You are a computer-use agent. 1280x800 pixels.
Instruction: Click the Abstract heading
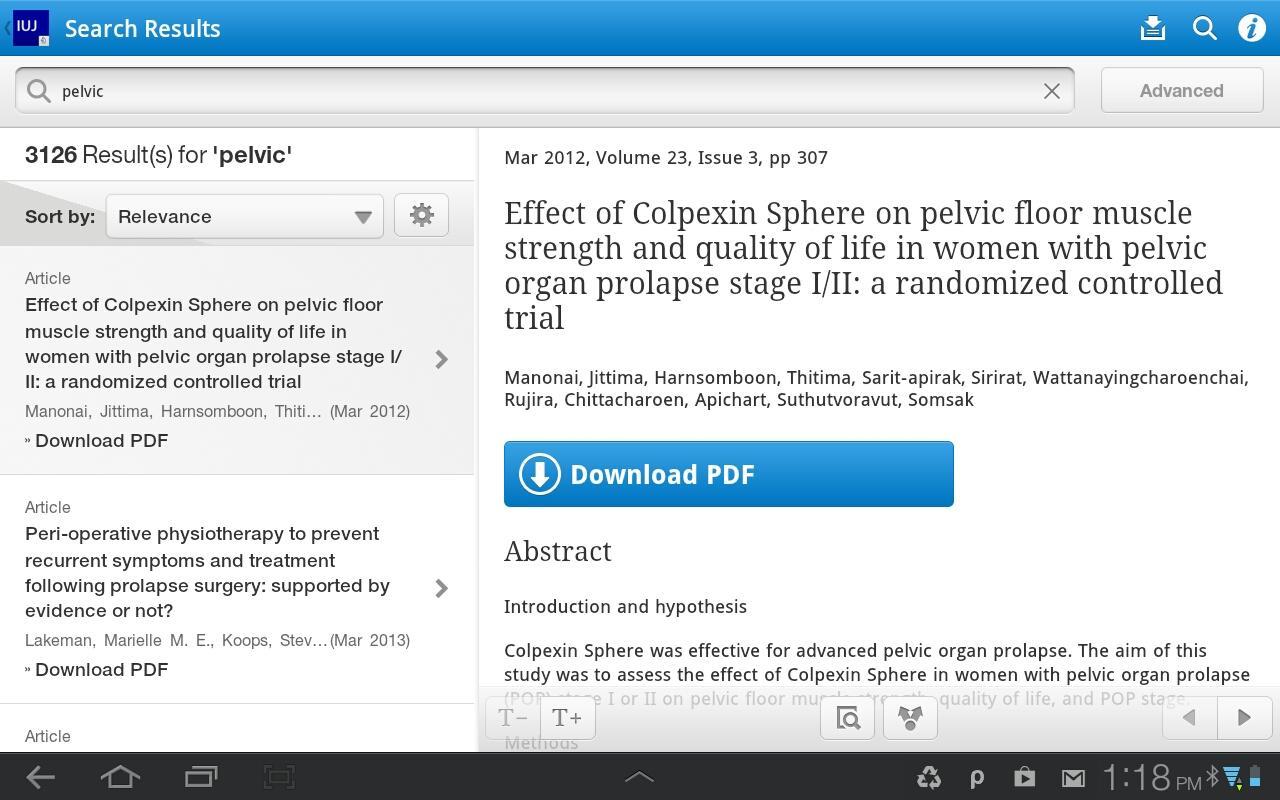pyautogui.click(x=558, y=551)
